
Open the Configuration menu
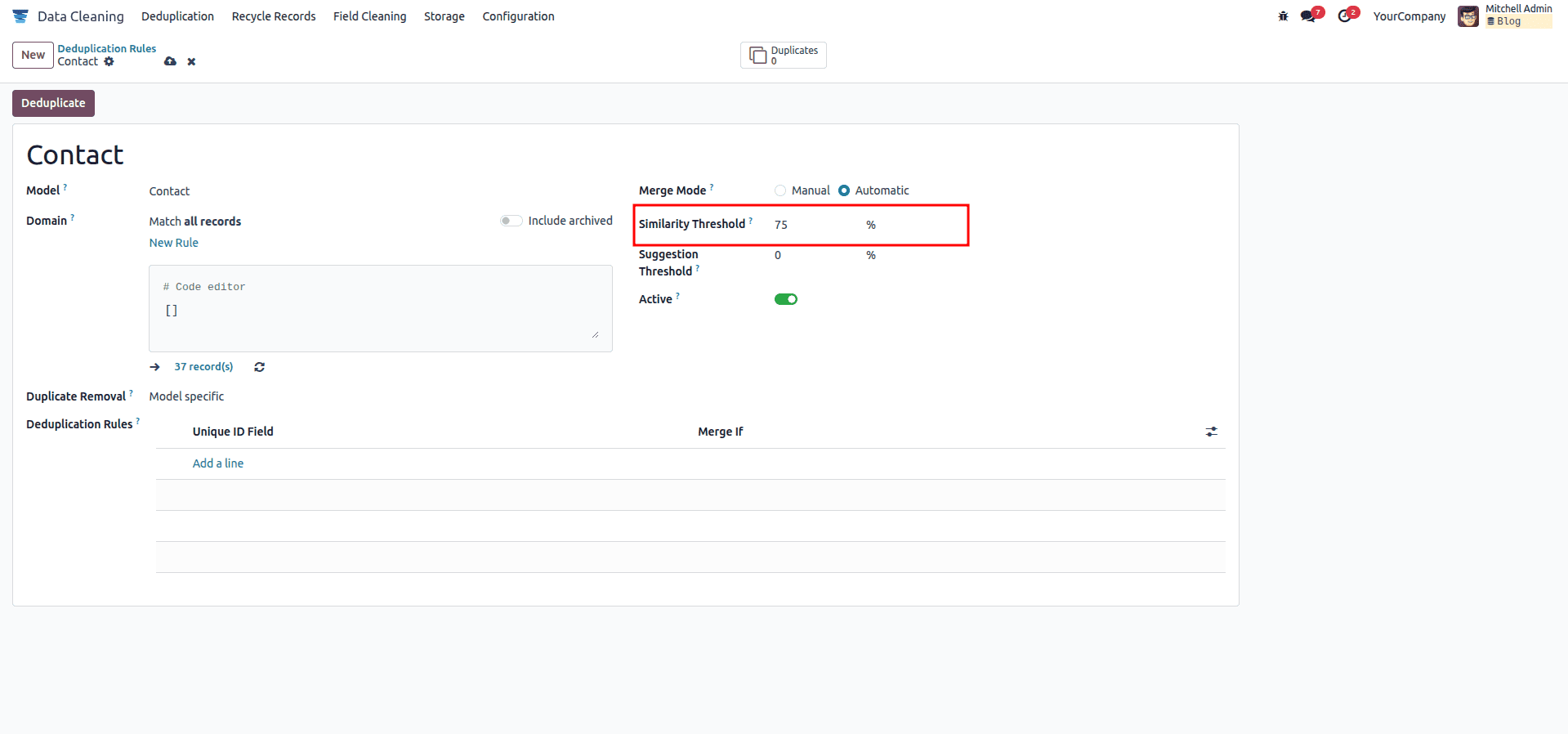518,16
